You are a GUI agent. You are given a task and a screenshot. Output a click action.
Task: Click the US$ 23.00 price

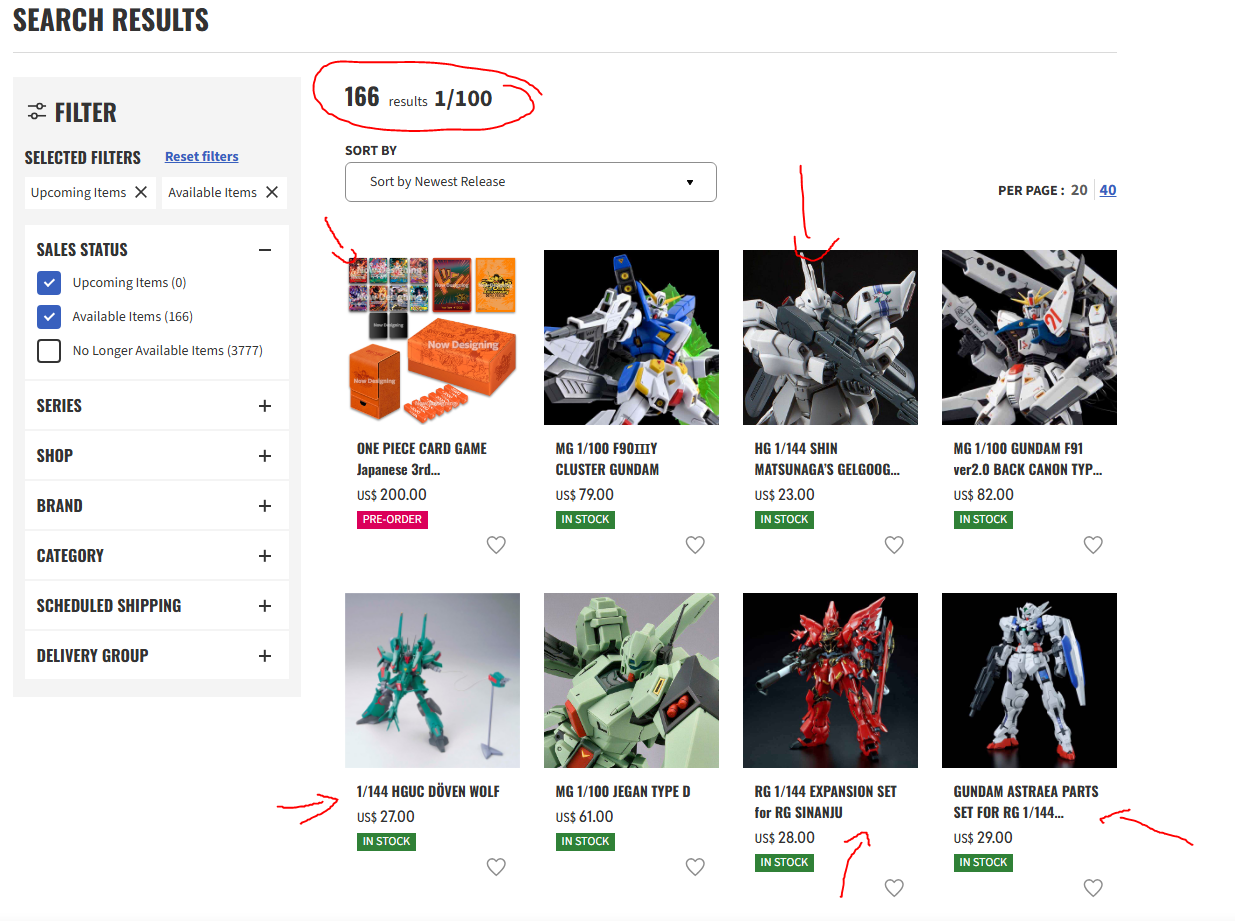pyautogui.click(x=785, y=495)
